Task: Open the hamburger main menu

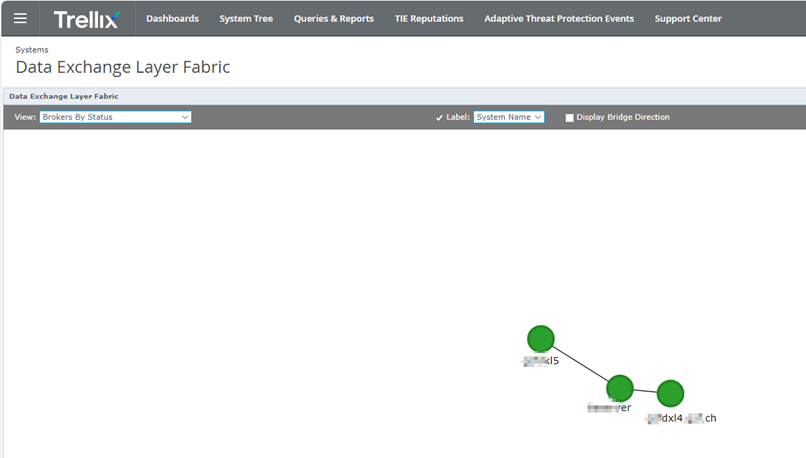Action: [20, 19]
